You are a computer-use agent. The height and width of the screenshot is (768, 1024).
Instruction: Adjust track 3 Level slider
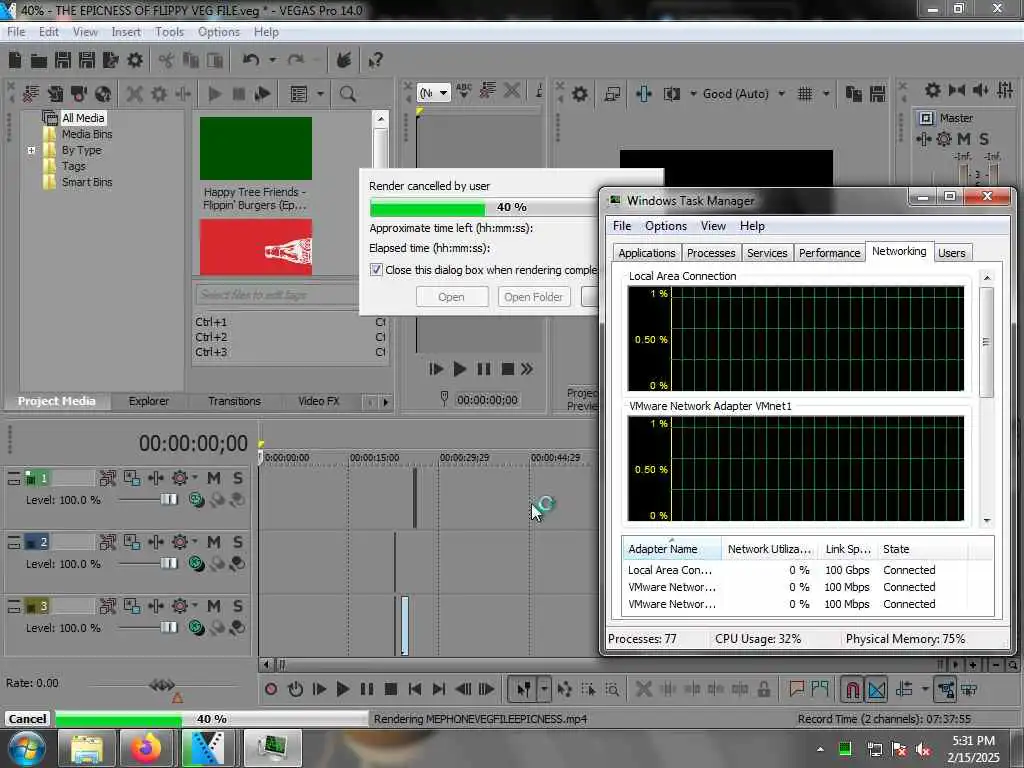click(168, 628)
